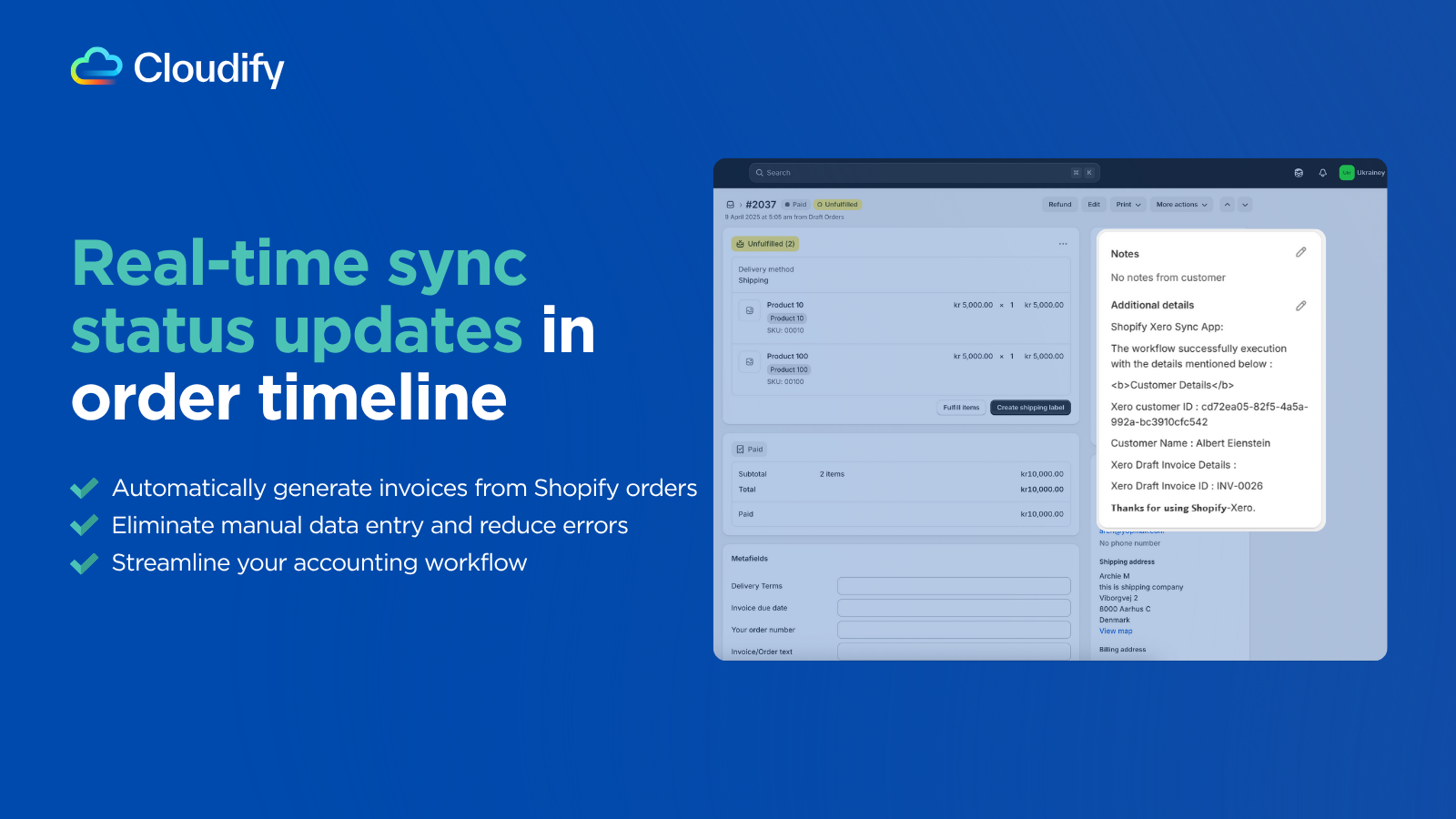The height and width of the screenshot is (819, 1456).
Task: Click the up chevron to view previous order
Action: pos(1228,204)
